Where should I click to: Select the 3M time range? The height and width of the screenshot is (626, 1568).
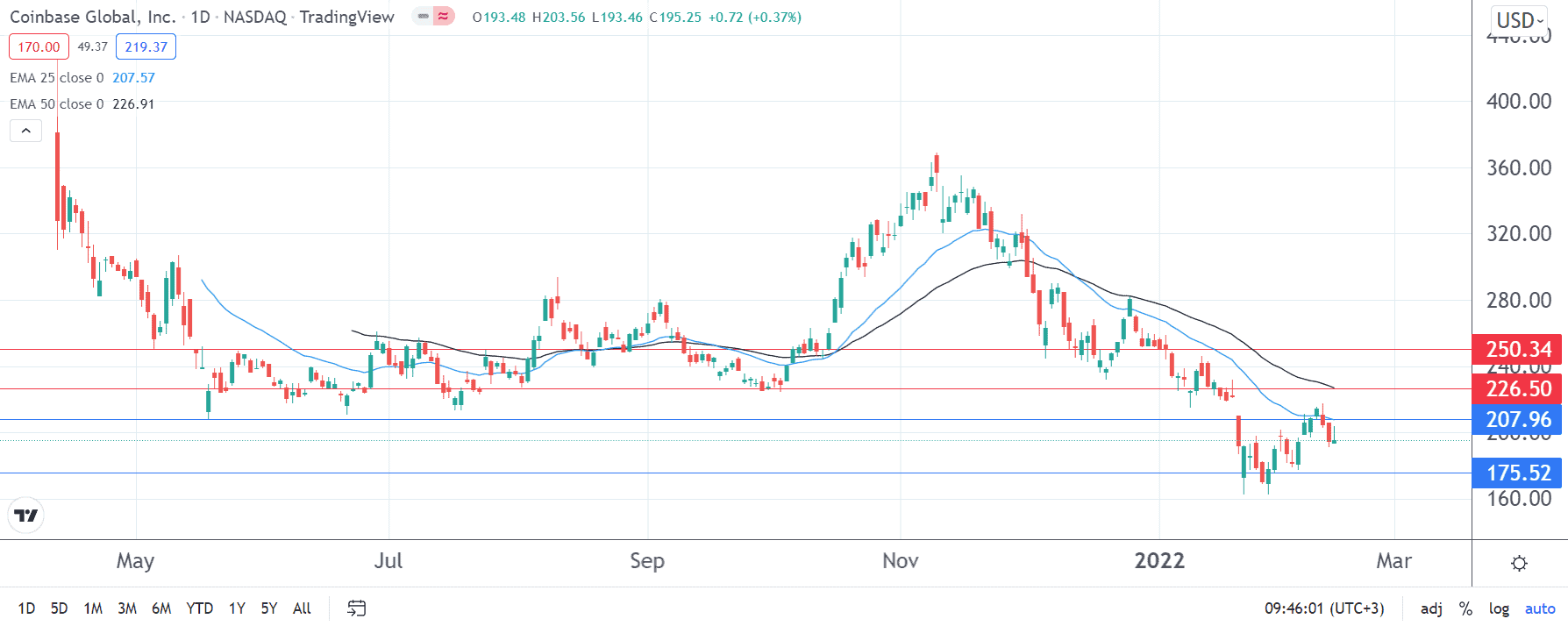pos(127,608)
